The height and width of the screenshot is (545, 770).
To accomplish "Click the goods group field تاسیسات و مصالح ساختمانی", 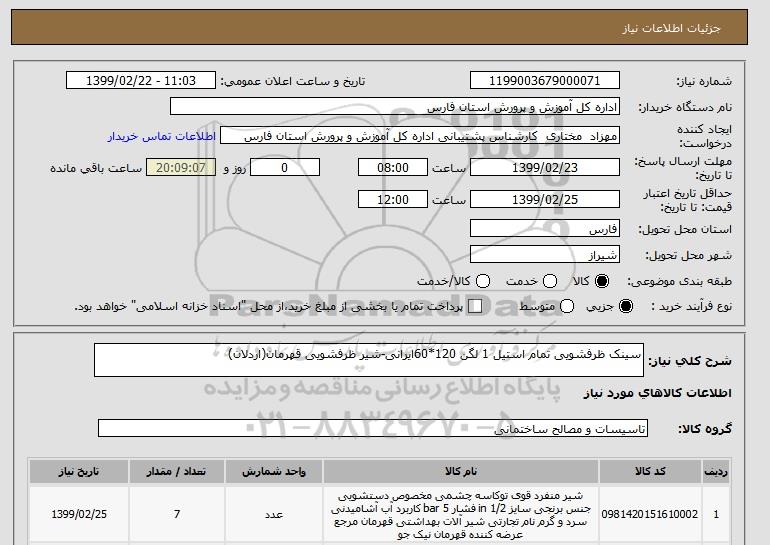I will [373, 428].
